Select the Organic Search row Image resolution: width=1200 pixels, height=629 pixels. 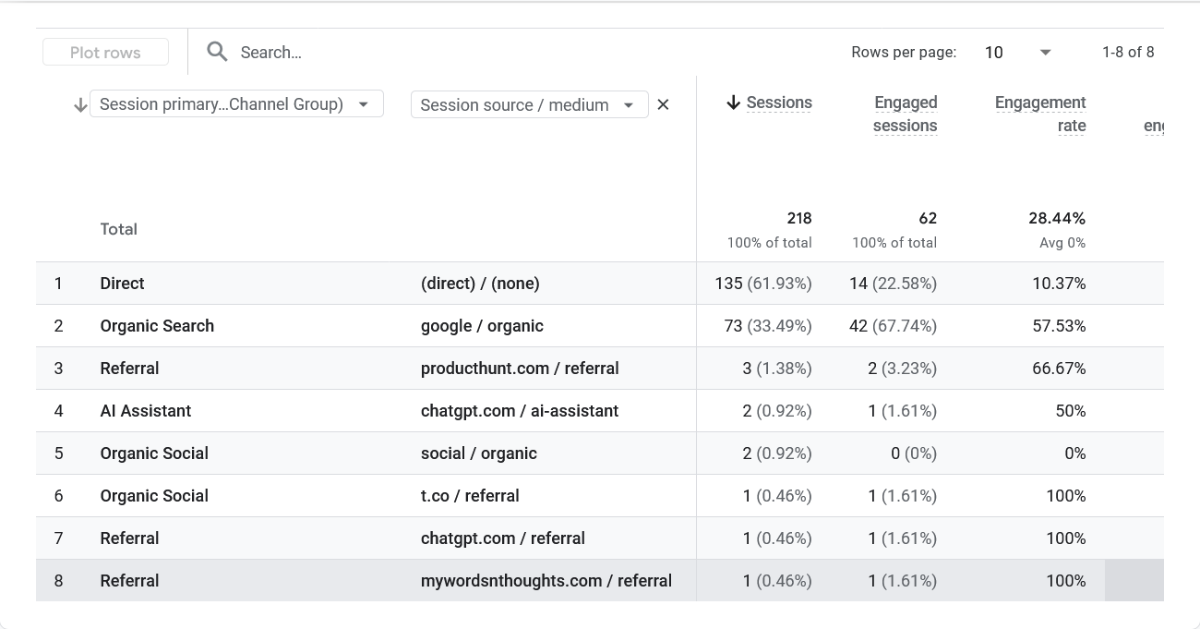click(600, 326)
